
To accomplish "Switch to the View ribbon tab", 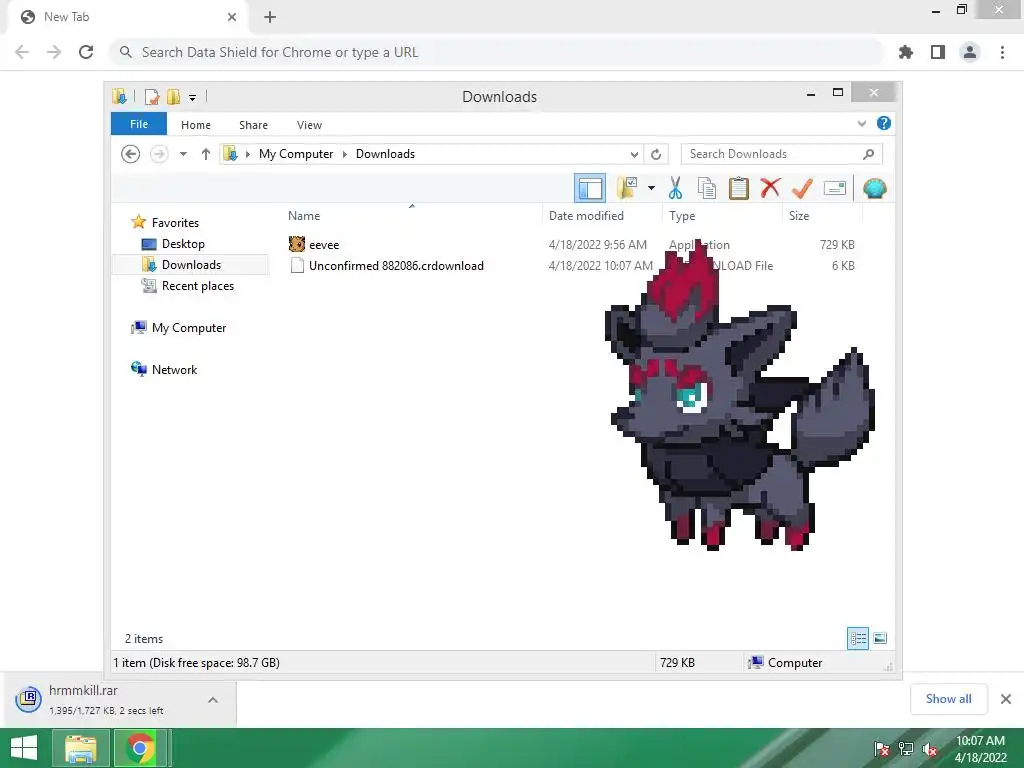I will click(309, 125).
